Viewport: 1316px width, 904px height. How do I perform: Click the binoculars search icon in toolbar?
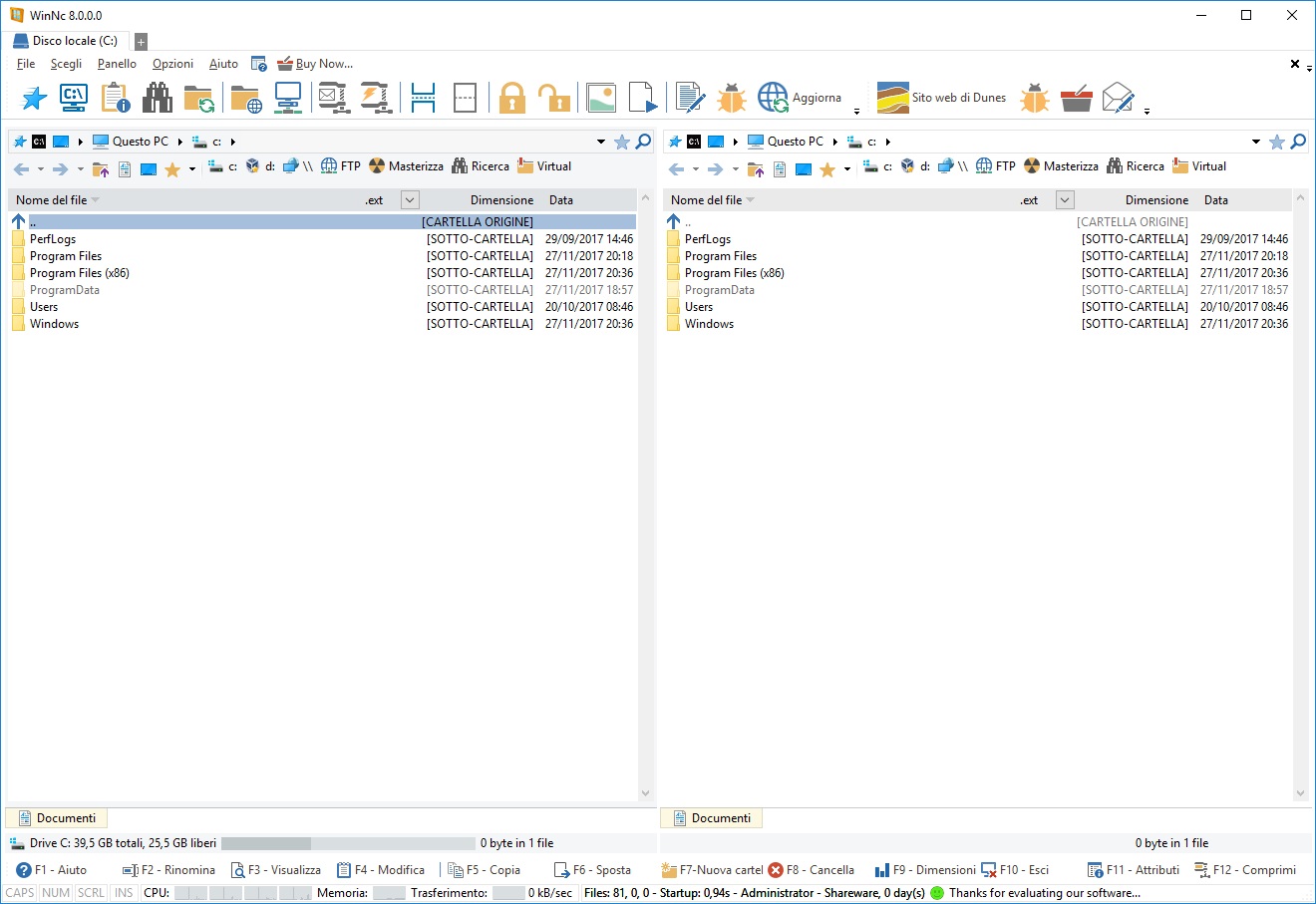coord(158,98)
